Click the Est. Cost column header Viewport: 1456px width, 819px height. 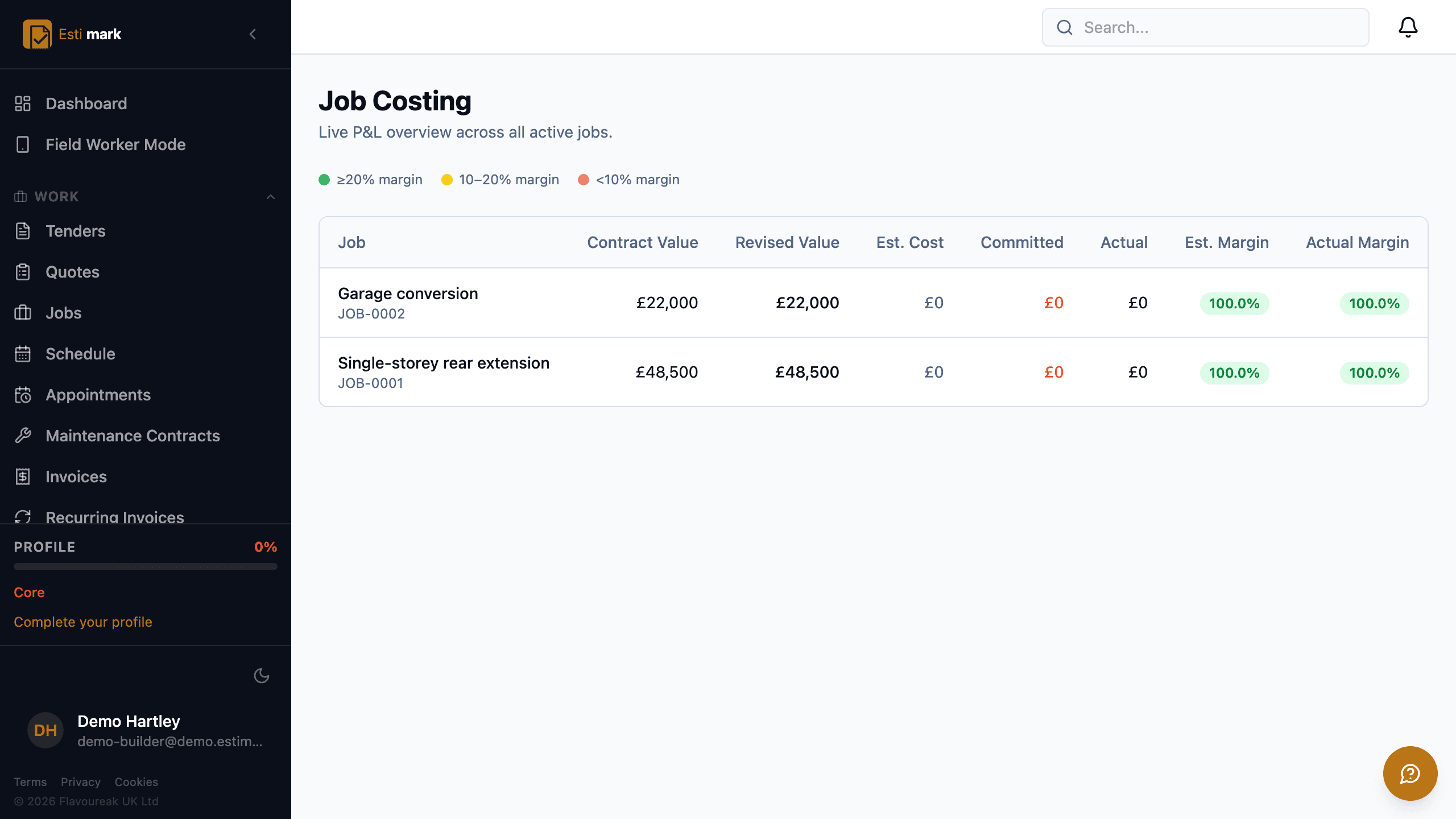910,242
